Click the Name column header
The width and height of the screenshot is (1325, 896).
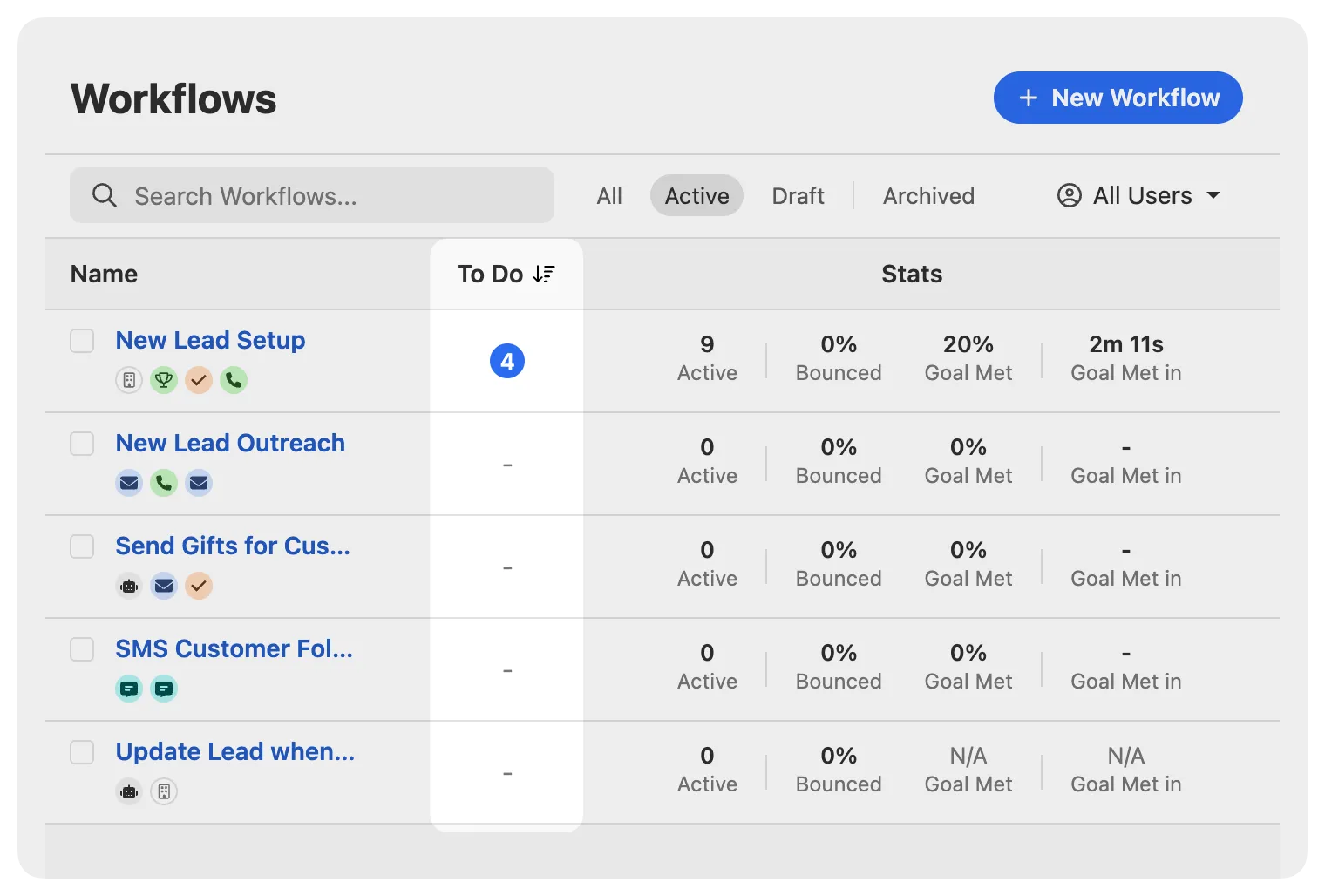point(104,274)
